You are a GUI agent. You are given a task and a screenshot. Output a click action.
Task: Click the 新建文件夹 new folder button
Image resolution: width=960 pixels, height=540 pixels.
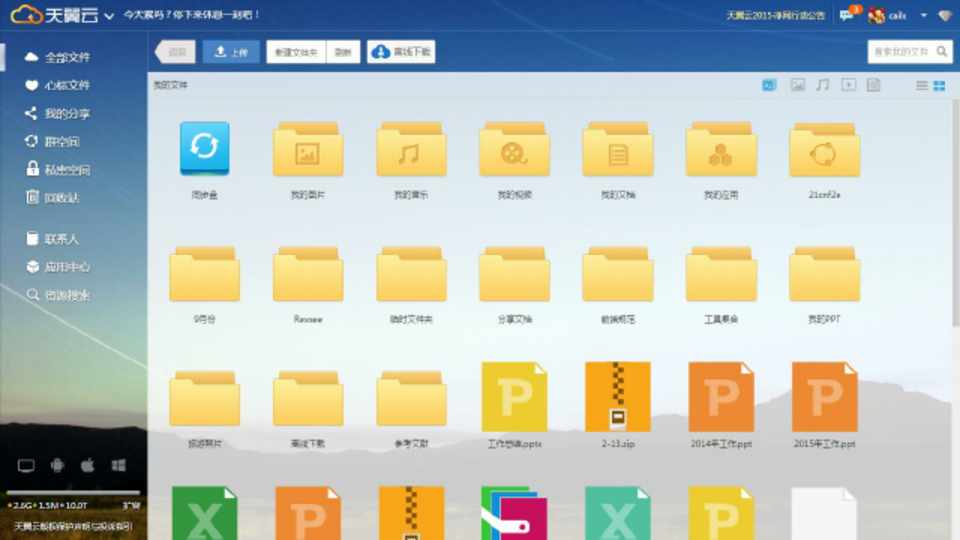pos(295,52)
